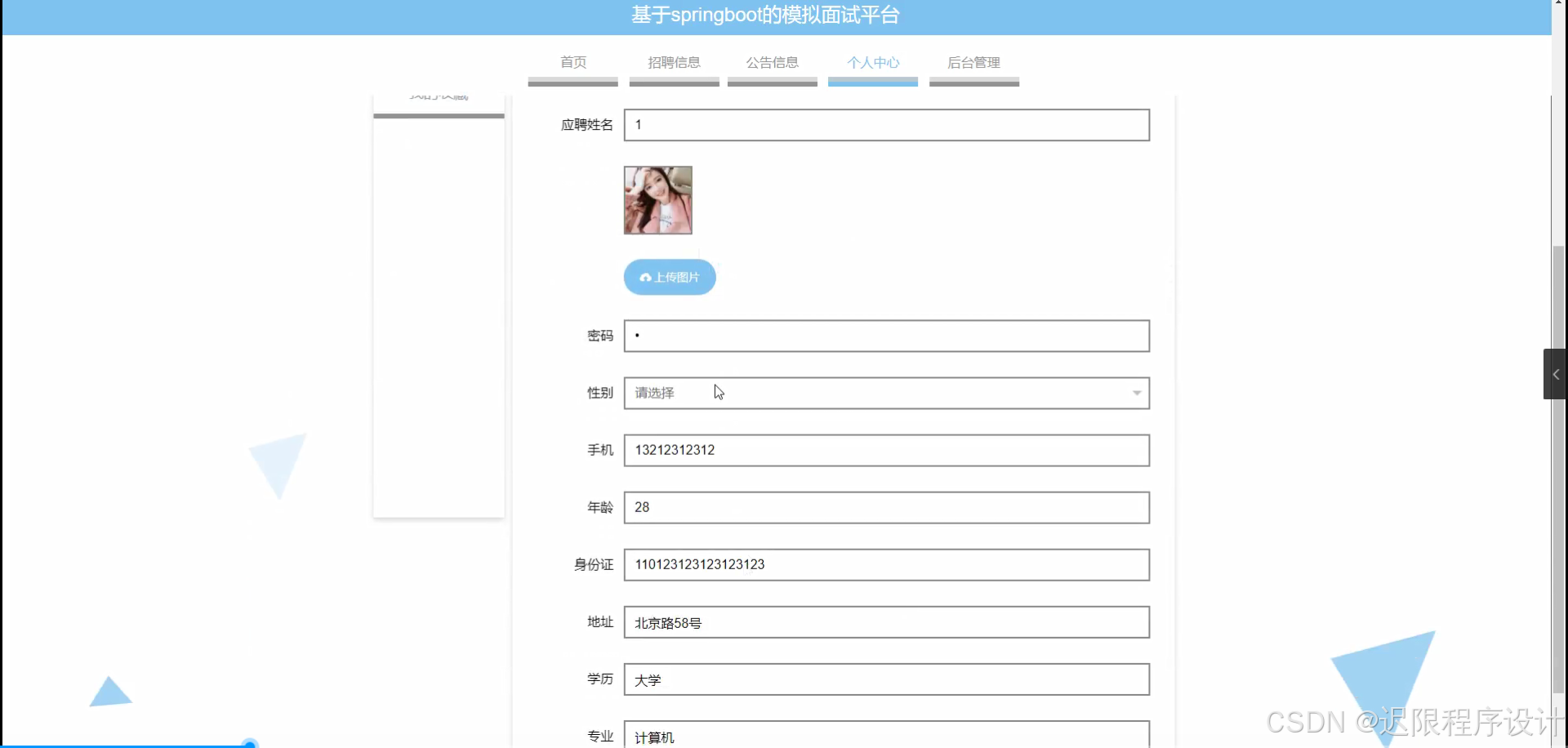Click the 年龄 age input showing 28
The image size is (1568, 748).
point(886,507)
